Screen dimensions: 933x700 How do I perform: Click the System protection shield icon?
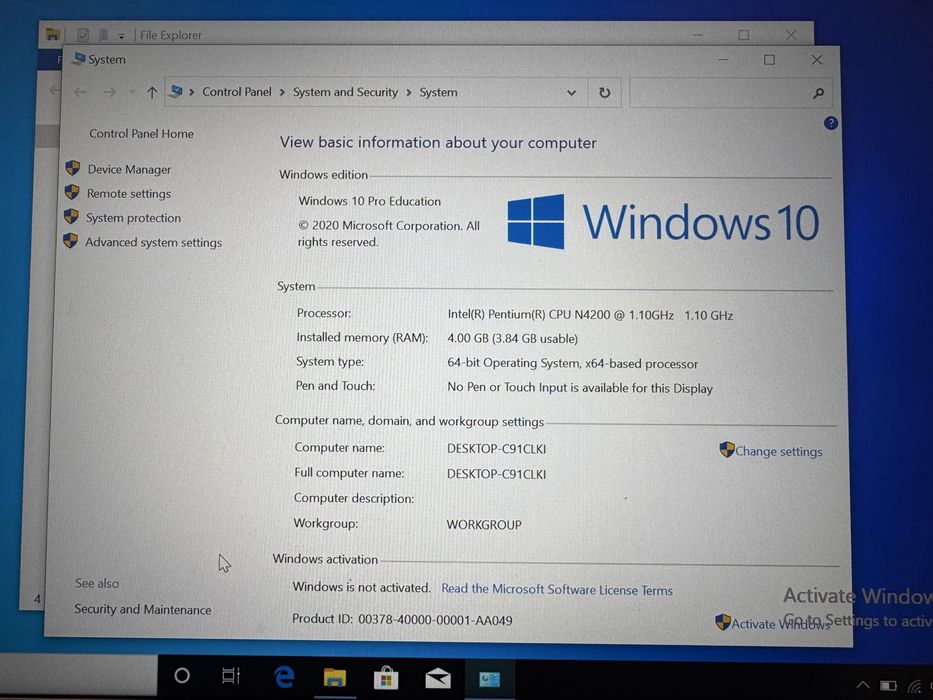point(71,216)
